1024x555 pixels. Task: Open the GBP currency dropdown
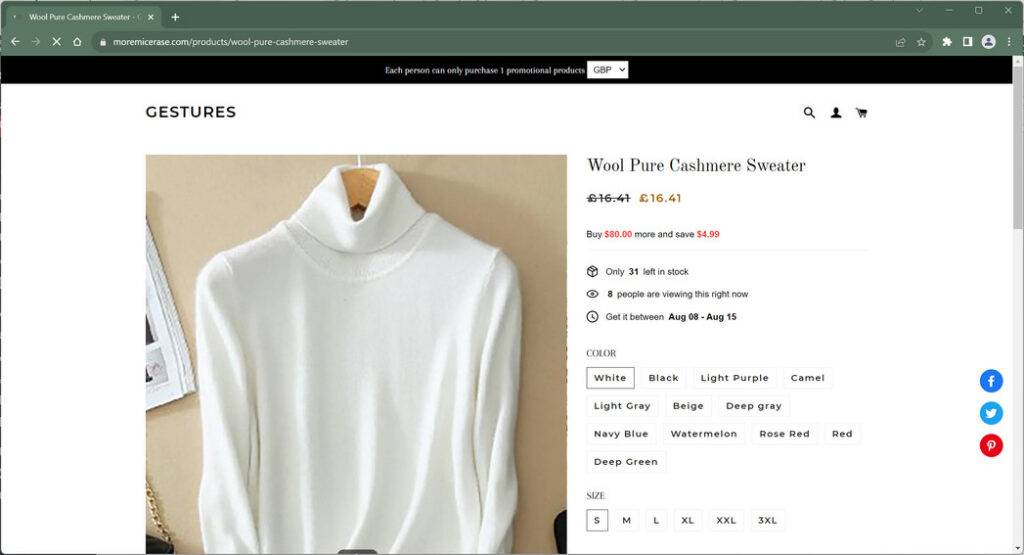click(608, 70)
